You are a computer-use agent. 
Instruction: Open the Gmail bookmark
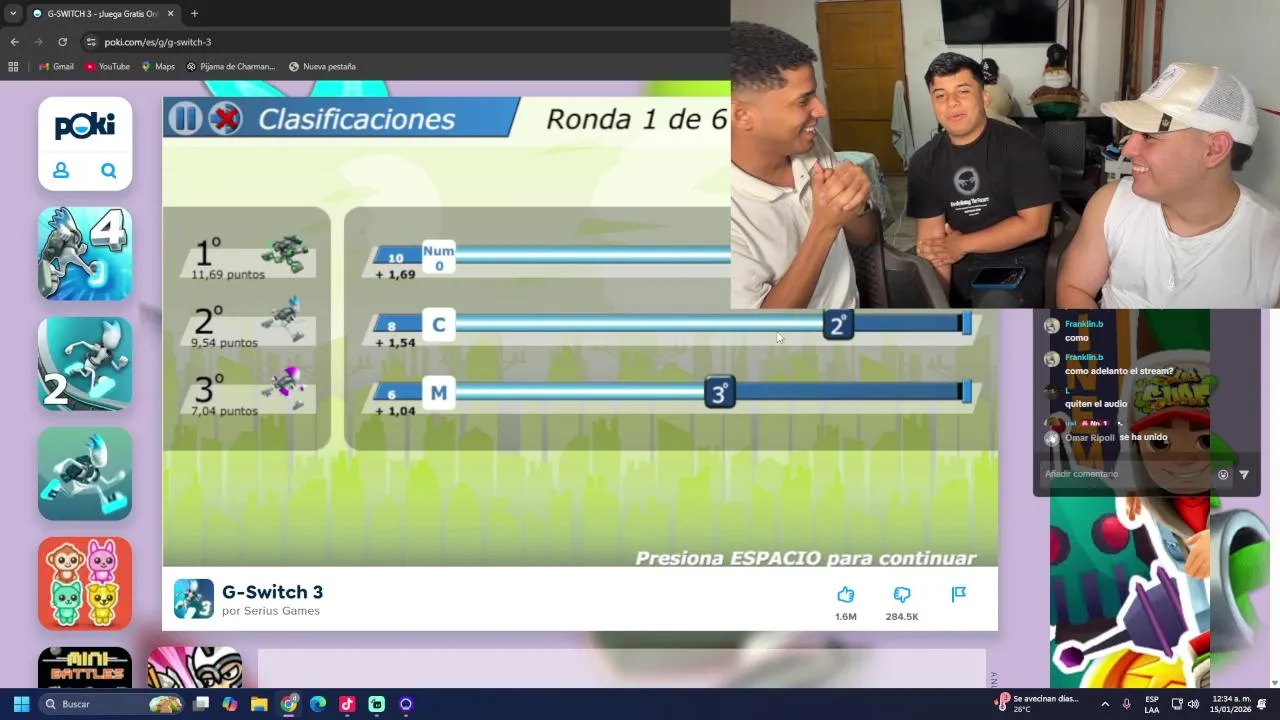[x=56, y=66]
